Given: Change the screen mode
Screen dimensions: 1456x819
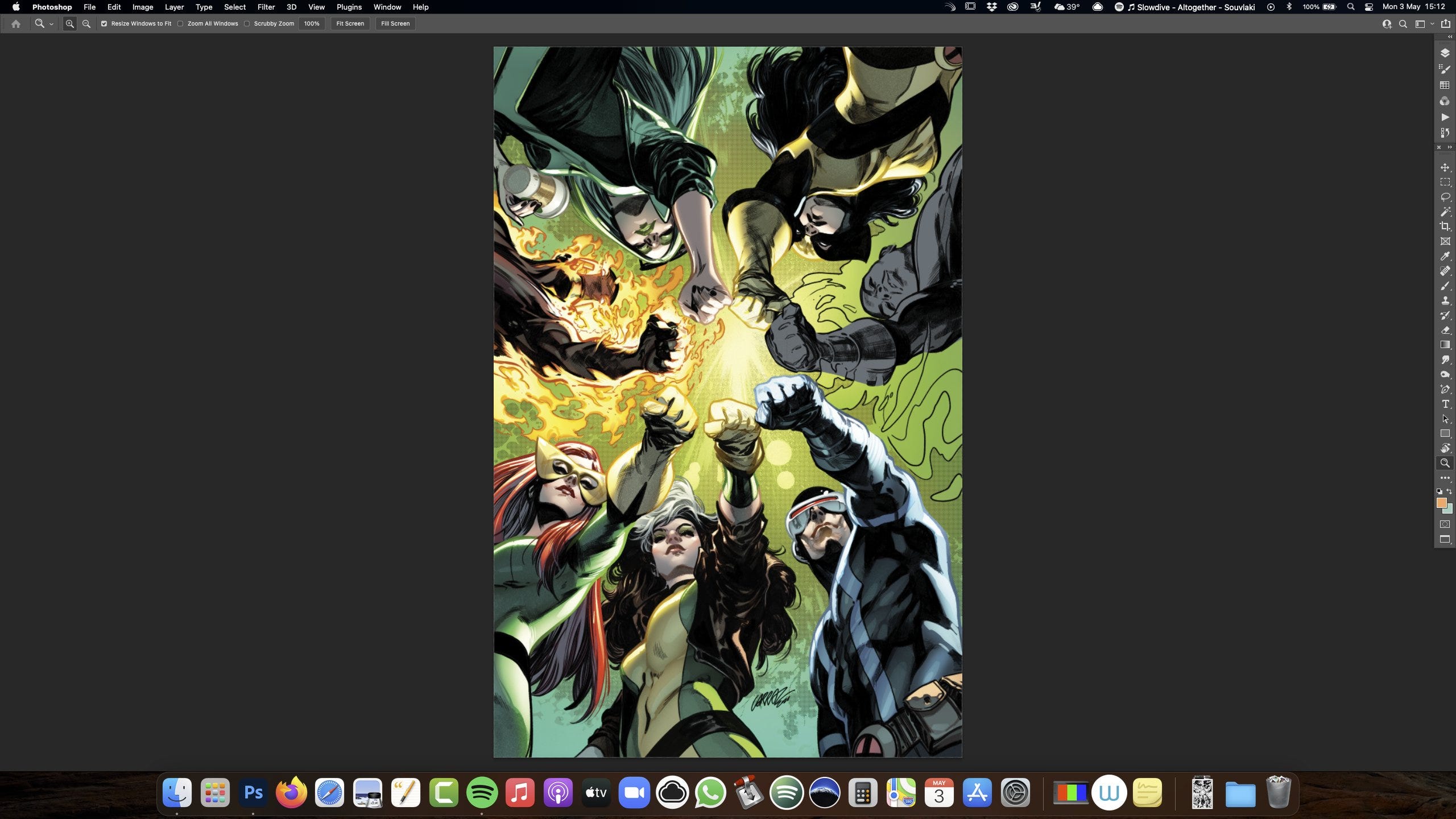Looking at the screenshot, I should [1445, 539].
